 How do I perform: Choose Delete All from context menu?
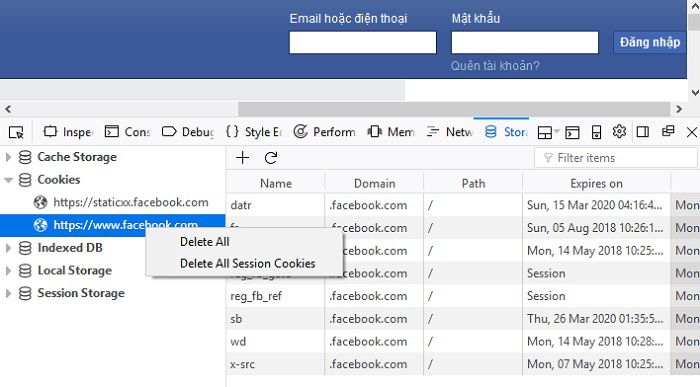(x=204, y=241)
